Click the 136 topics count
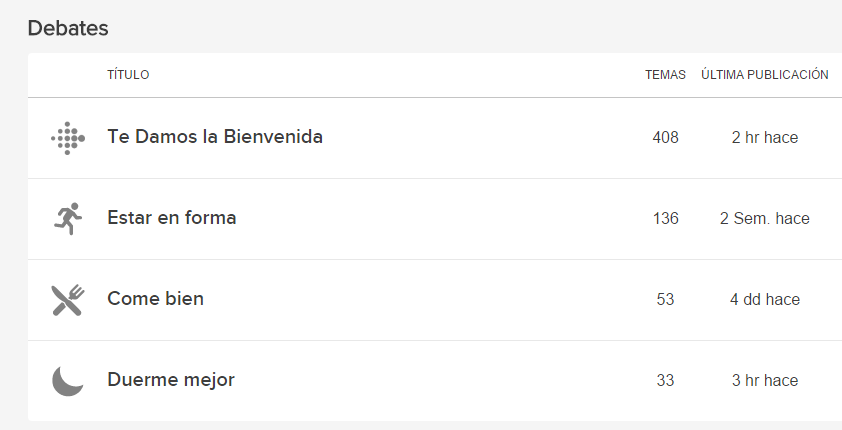This screenshot has height=430, width=842. coord(665,218)
